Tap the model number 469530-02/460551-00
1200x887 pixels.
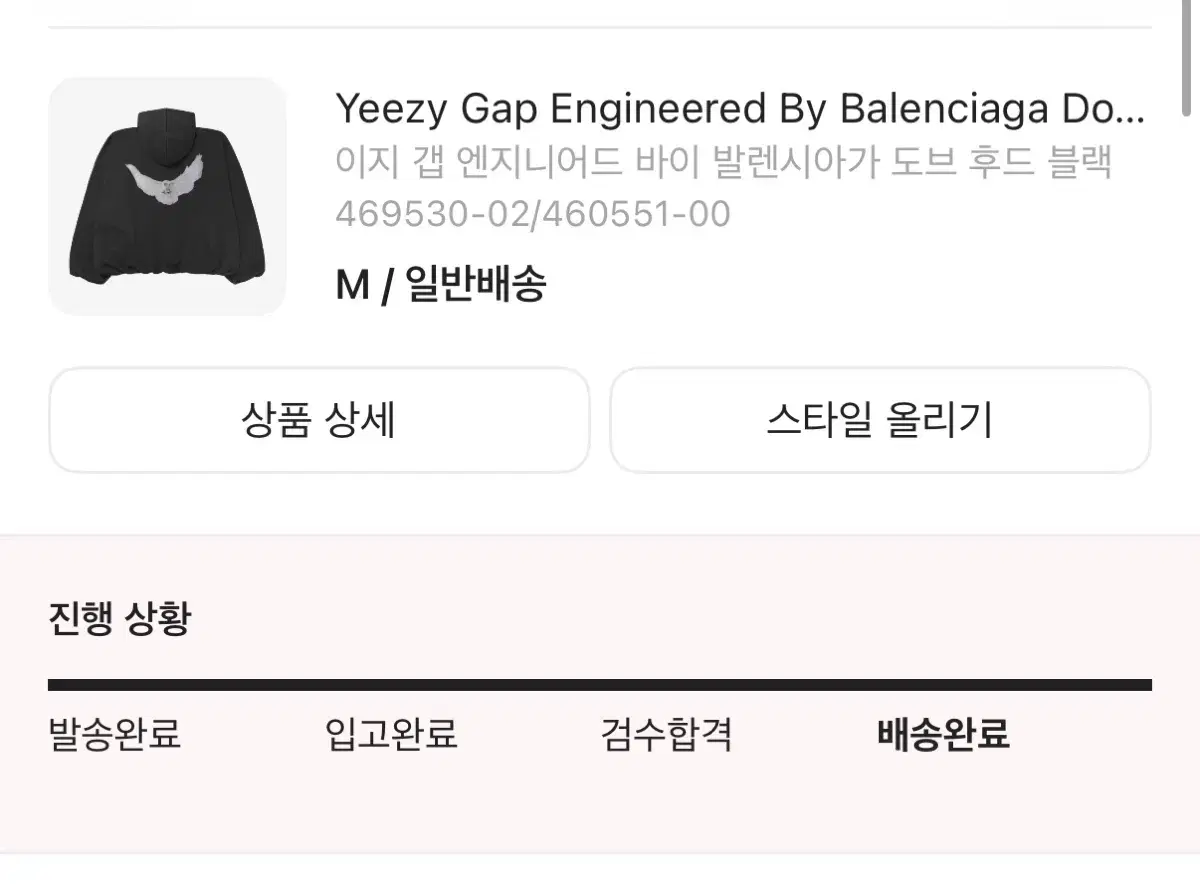pyautogui.click(x=533, y=214)
